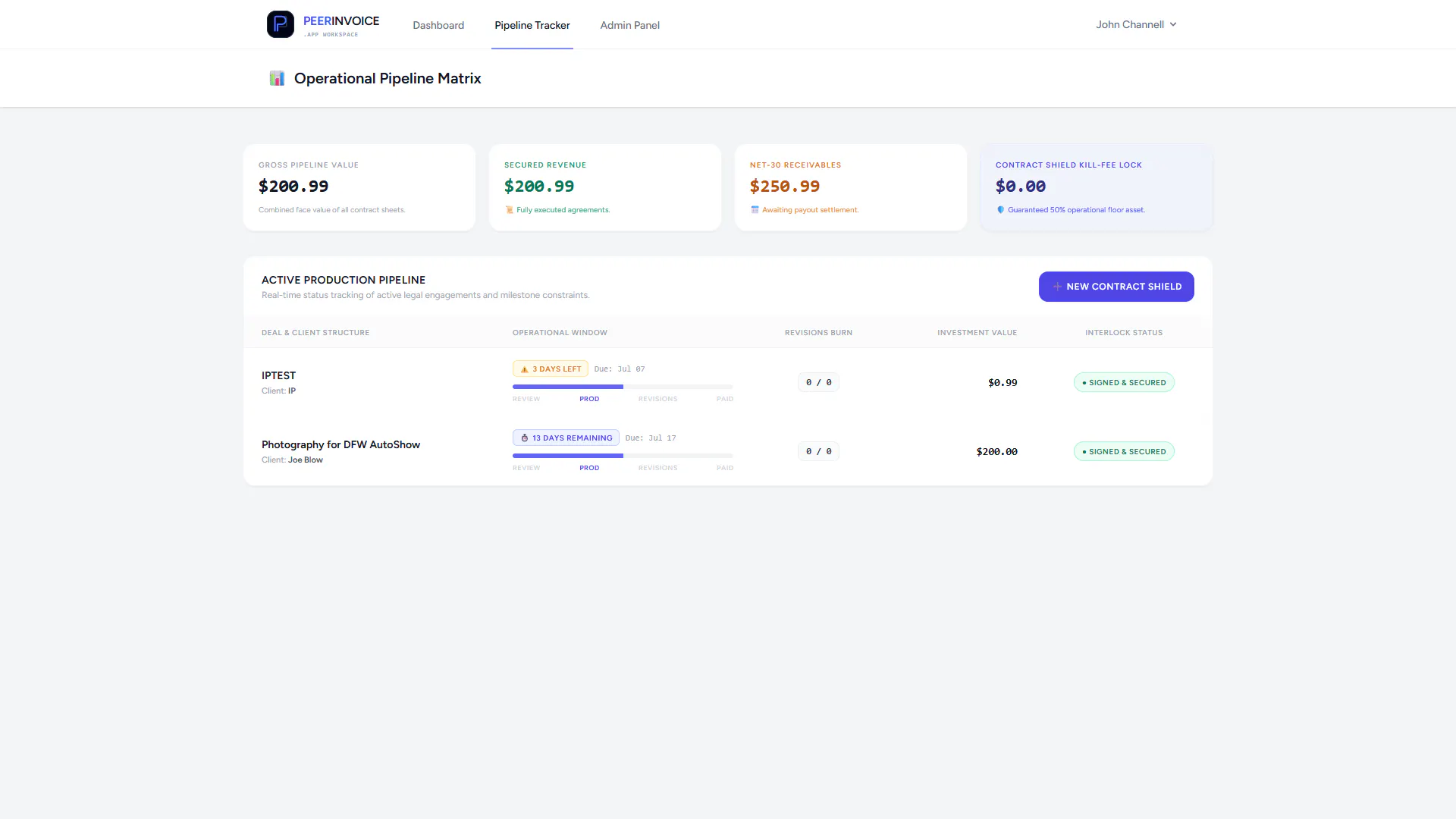Create a New Contract Shield
Image resolution: width=1456 pixels, height=819 pixels.
pyautogui.click(x=1116, y=287)
